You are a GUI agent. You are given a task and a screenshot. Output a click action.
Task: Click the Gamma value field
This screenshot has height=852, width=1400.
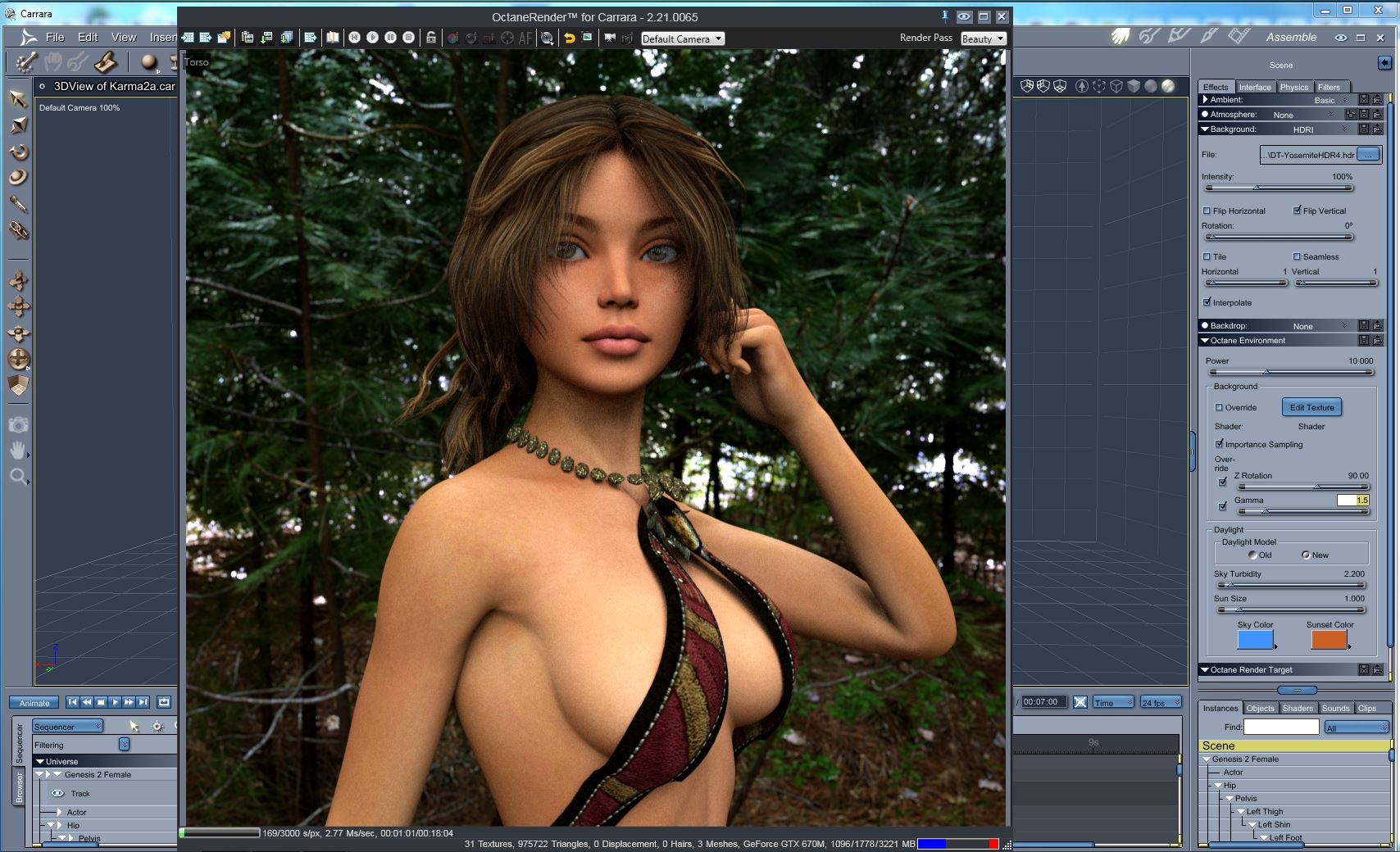tap(1353, 500)
